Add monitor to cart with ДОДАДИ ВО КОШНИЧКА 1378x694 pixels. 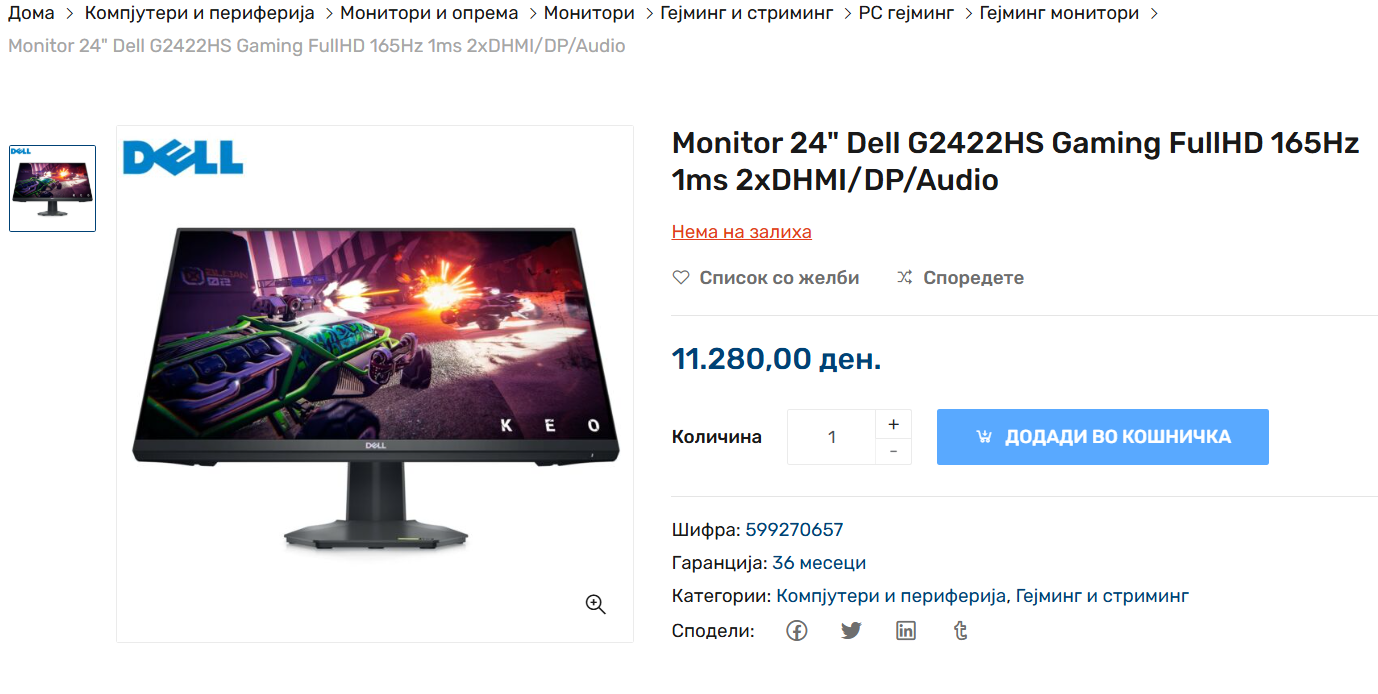[x=1103, y=437]
